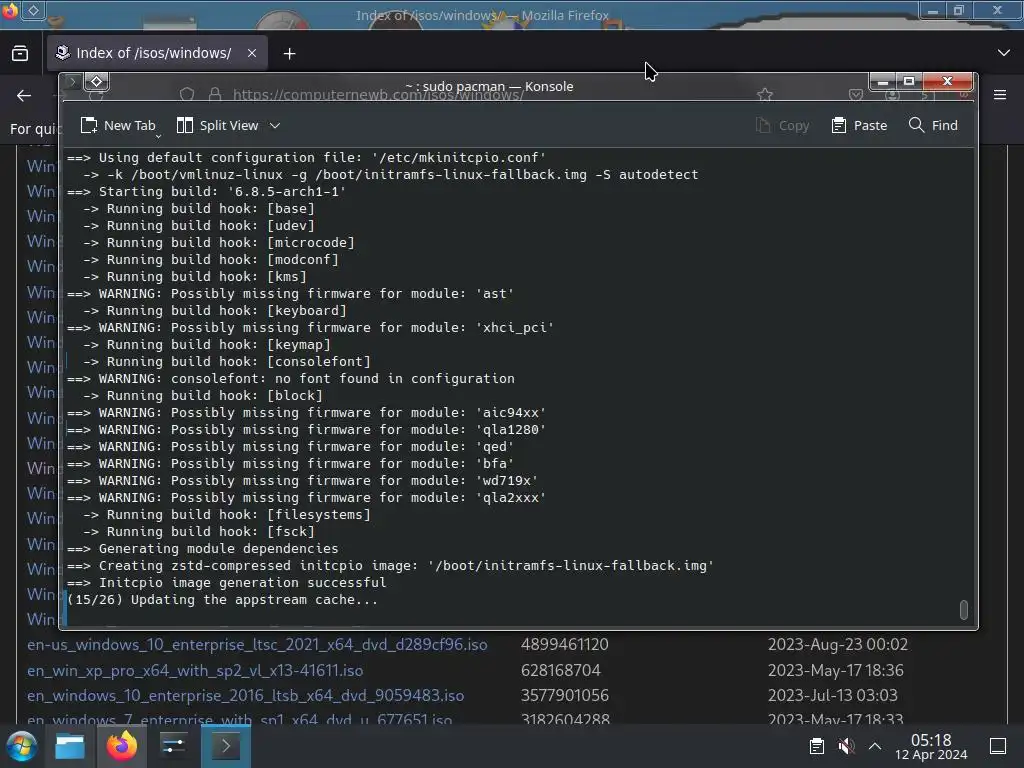This screenshot has height=768, width=1024.
Task: Click the date 2023-May-17 18:36
Action: tap(835, 671)
